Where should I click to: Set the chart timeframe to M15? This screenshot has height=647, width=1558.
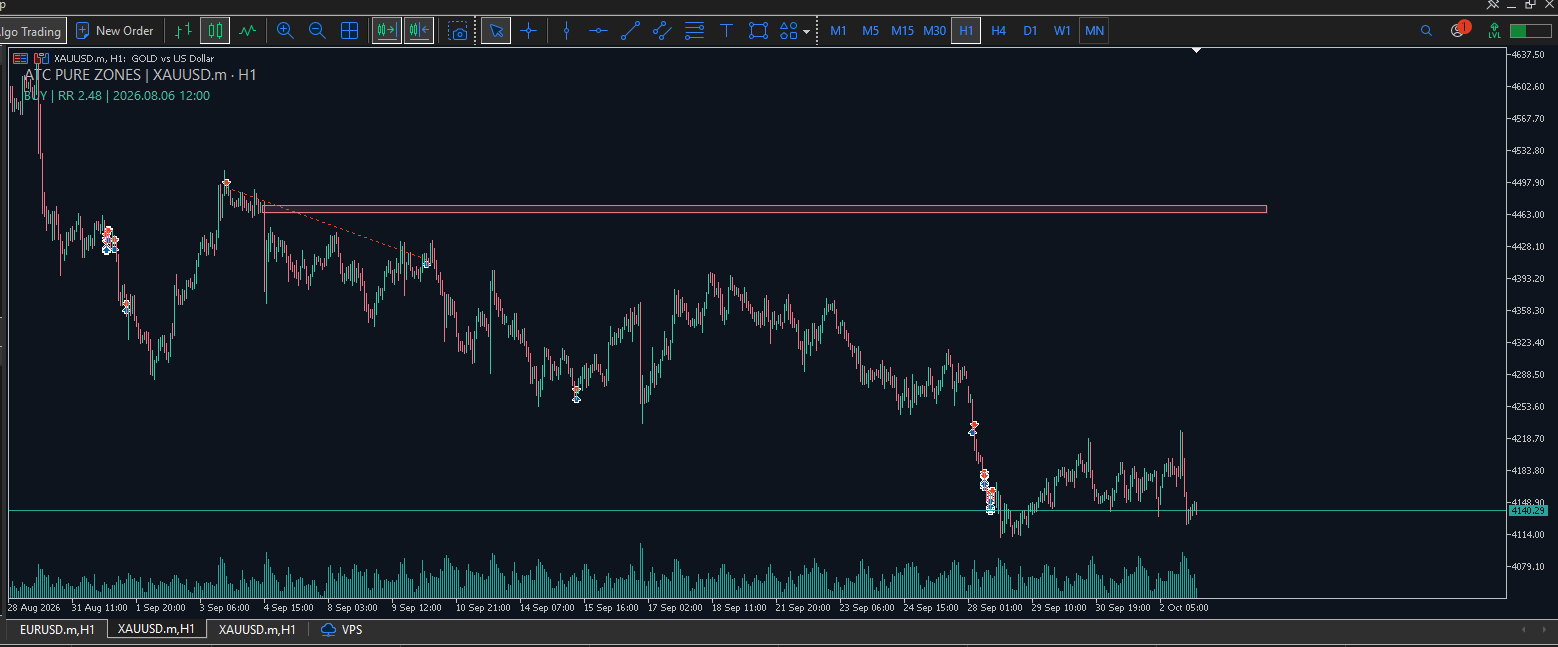click(x=902, y=31)
